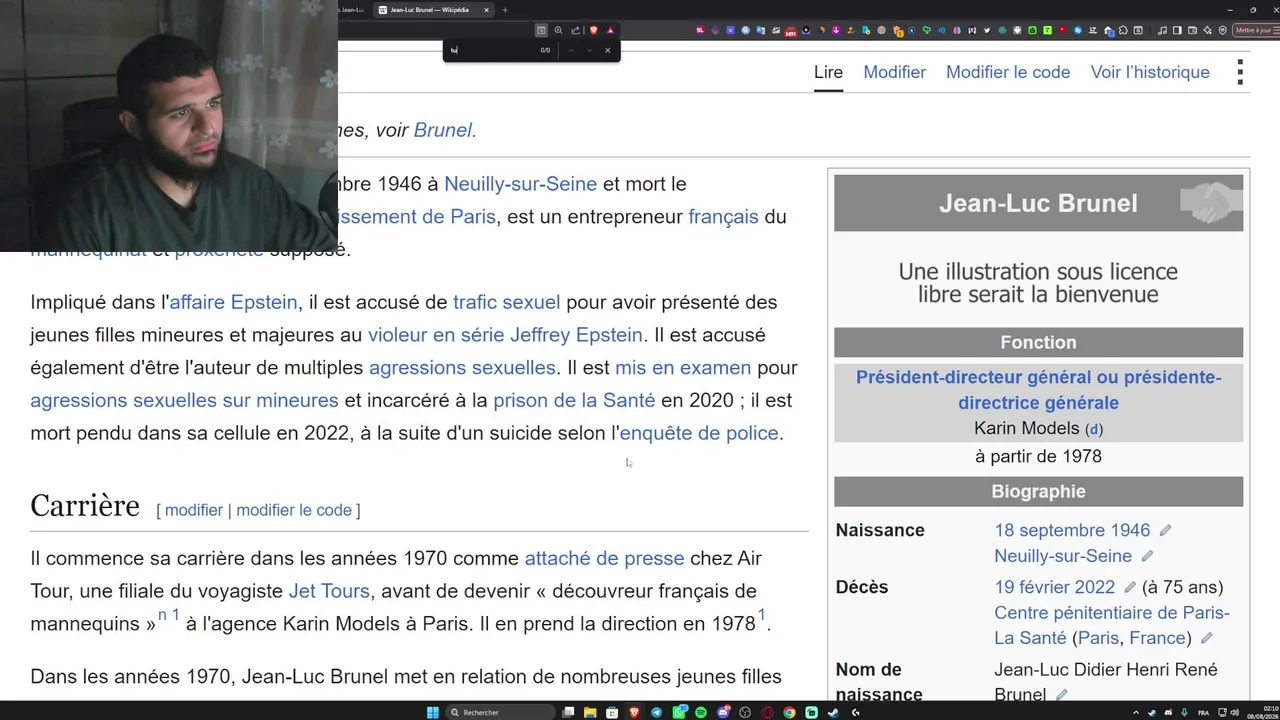Image resolution: width=1280 pixels, height=720 pixels.
Task: Open File Explorer from the taskbar
Action: coord(590,712)
